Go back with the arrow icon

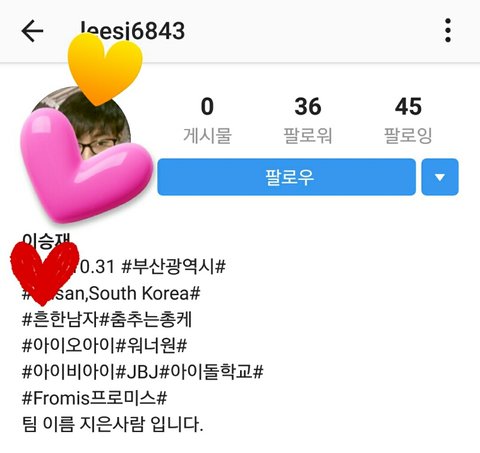32,31
